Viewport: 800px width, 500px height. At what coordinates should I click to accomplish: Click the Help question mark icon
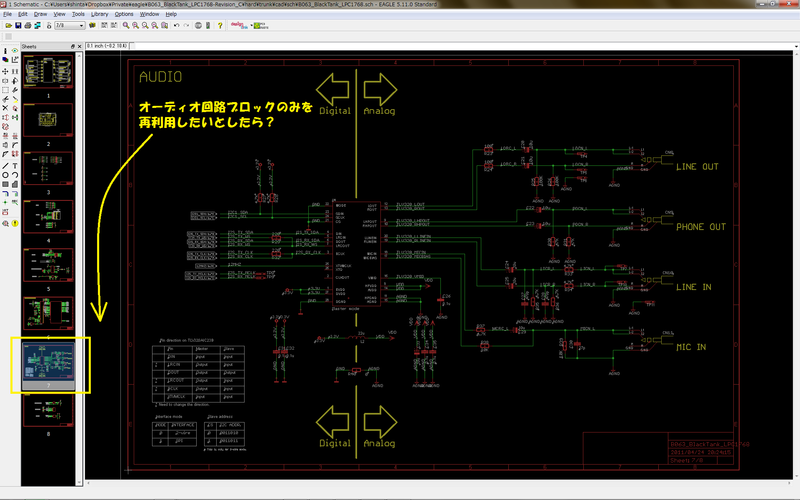220,26
